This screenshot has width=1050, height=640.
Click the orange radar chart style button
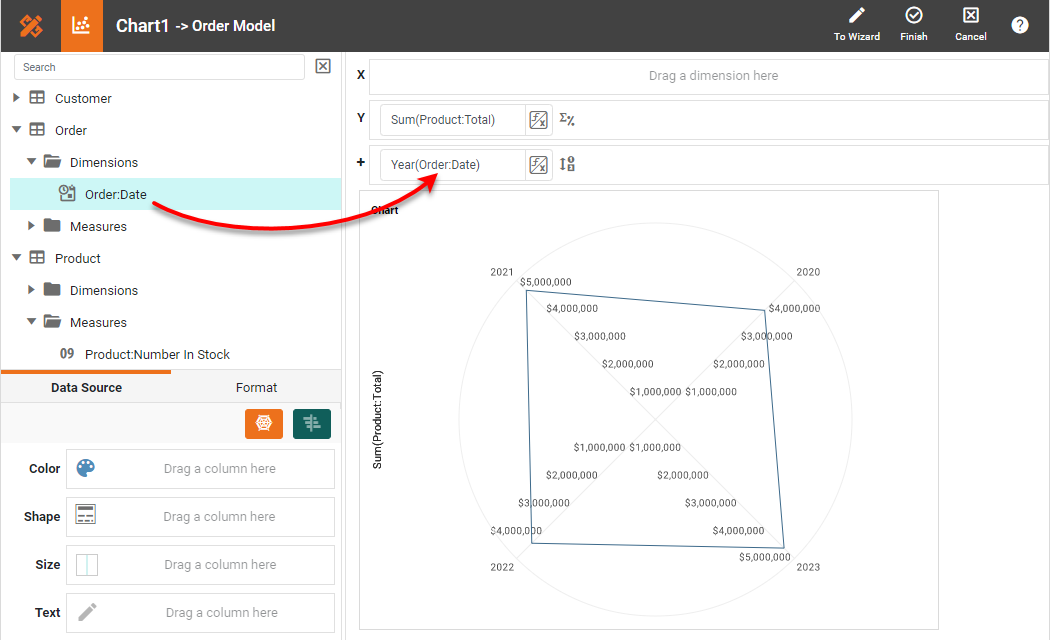(264, 424)
